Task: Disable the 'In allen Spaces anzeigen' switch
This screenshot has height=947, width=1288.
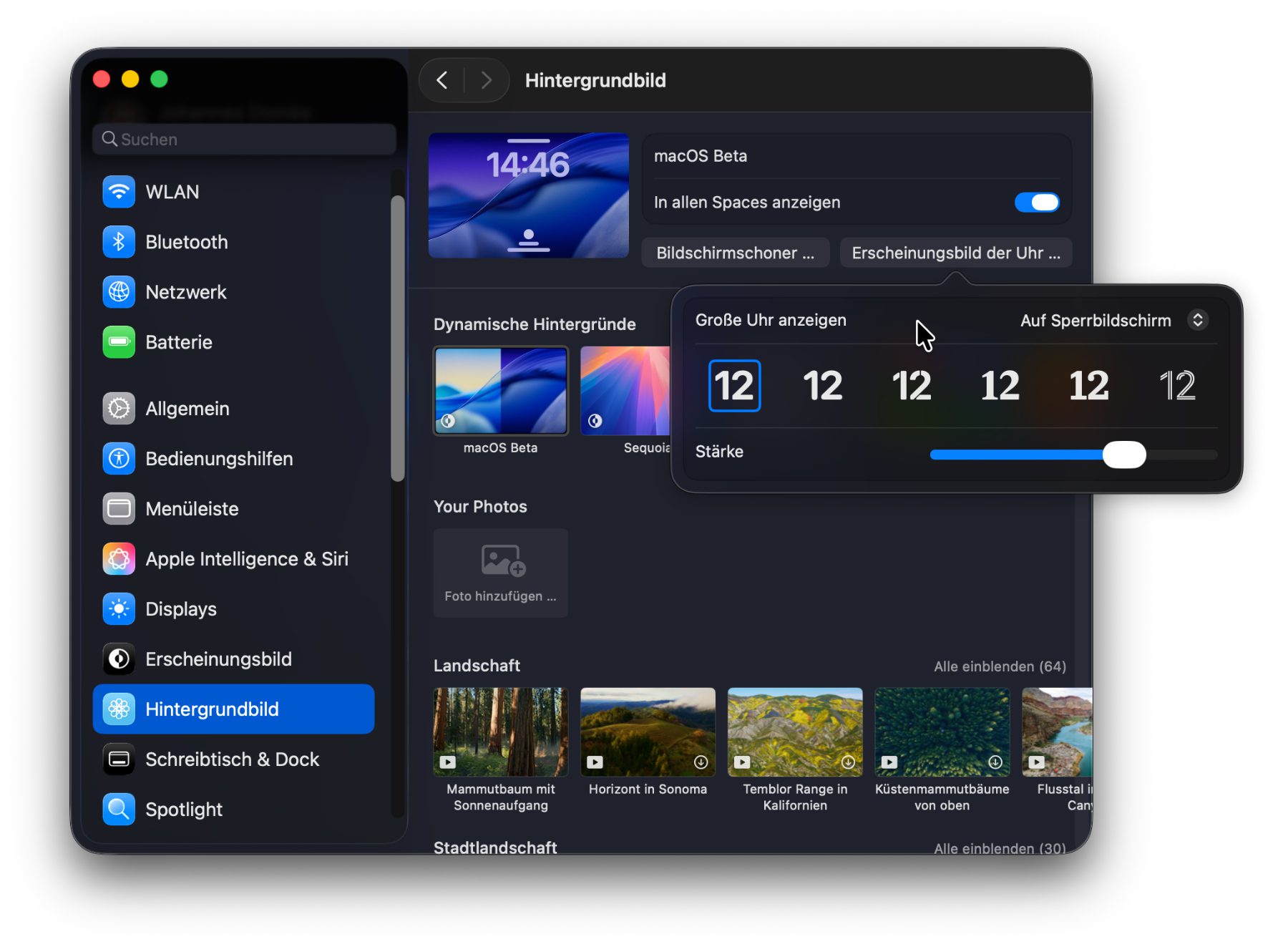Action: pyautogui.click(x=1036, y=203)
